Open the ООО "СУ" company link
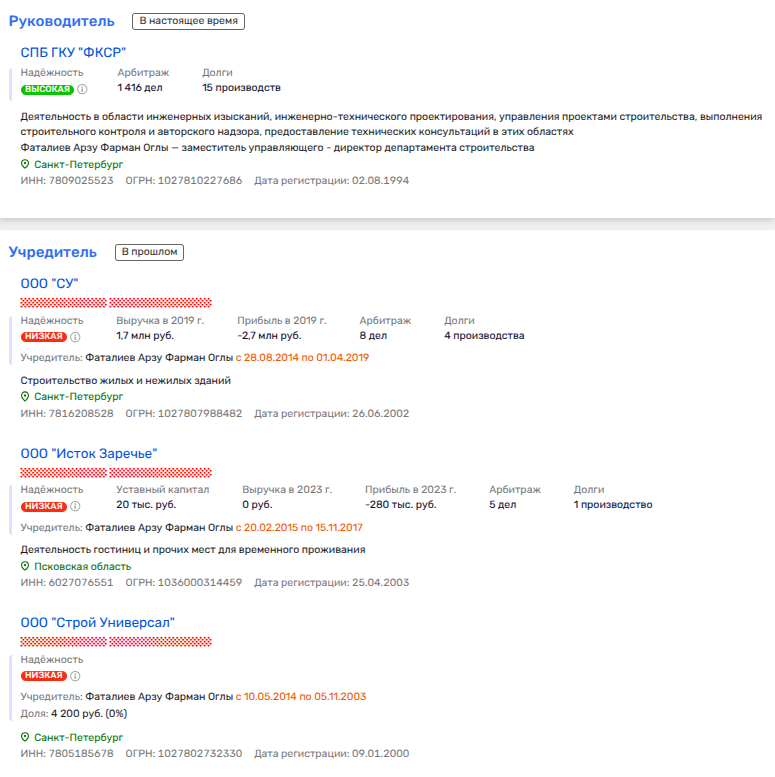 pos(49,284)
